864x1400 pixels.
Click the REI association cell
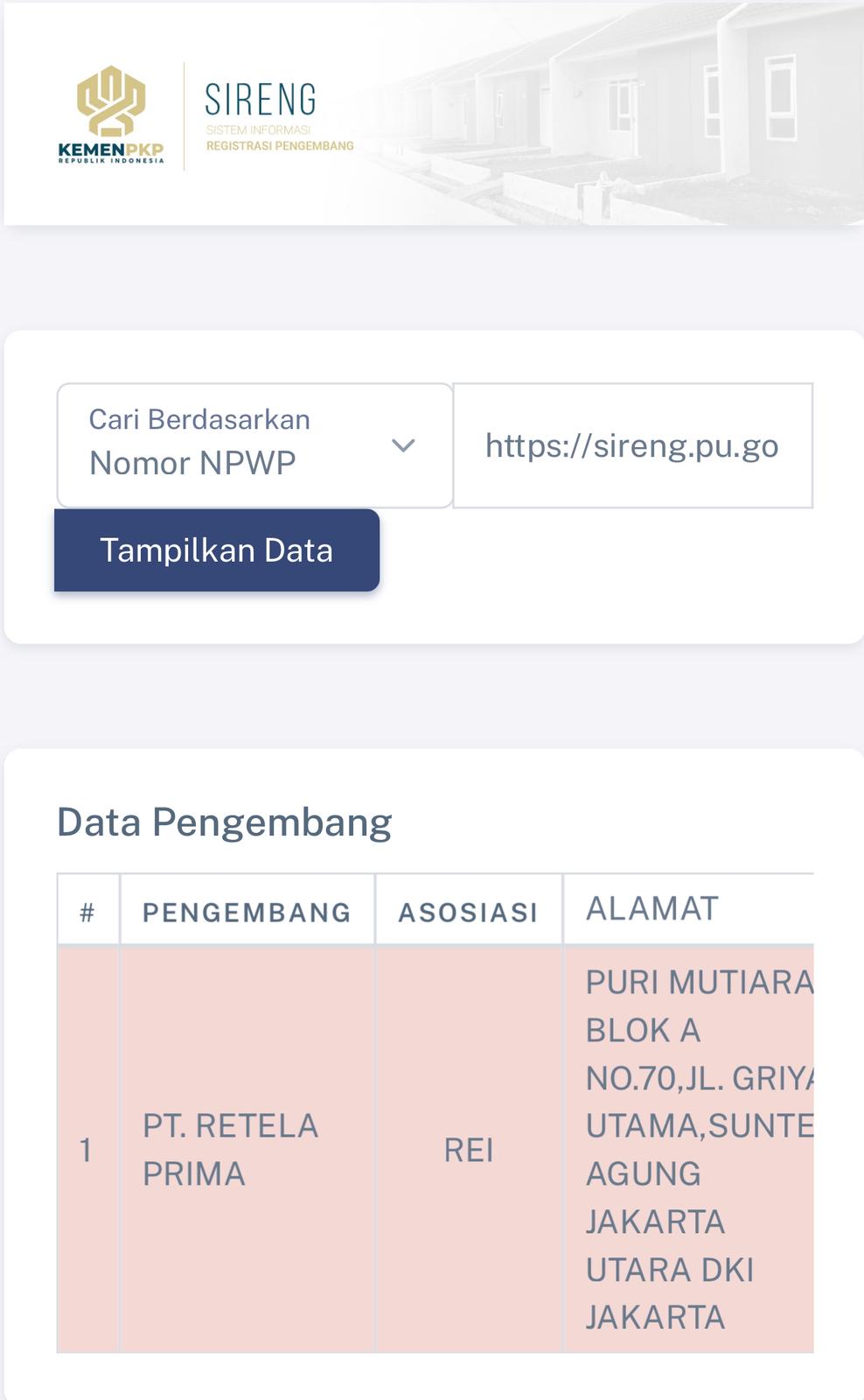pos(469,1150)
